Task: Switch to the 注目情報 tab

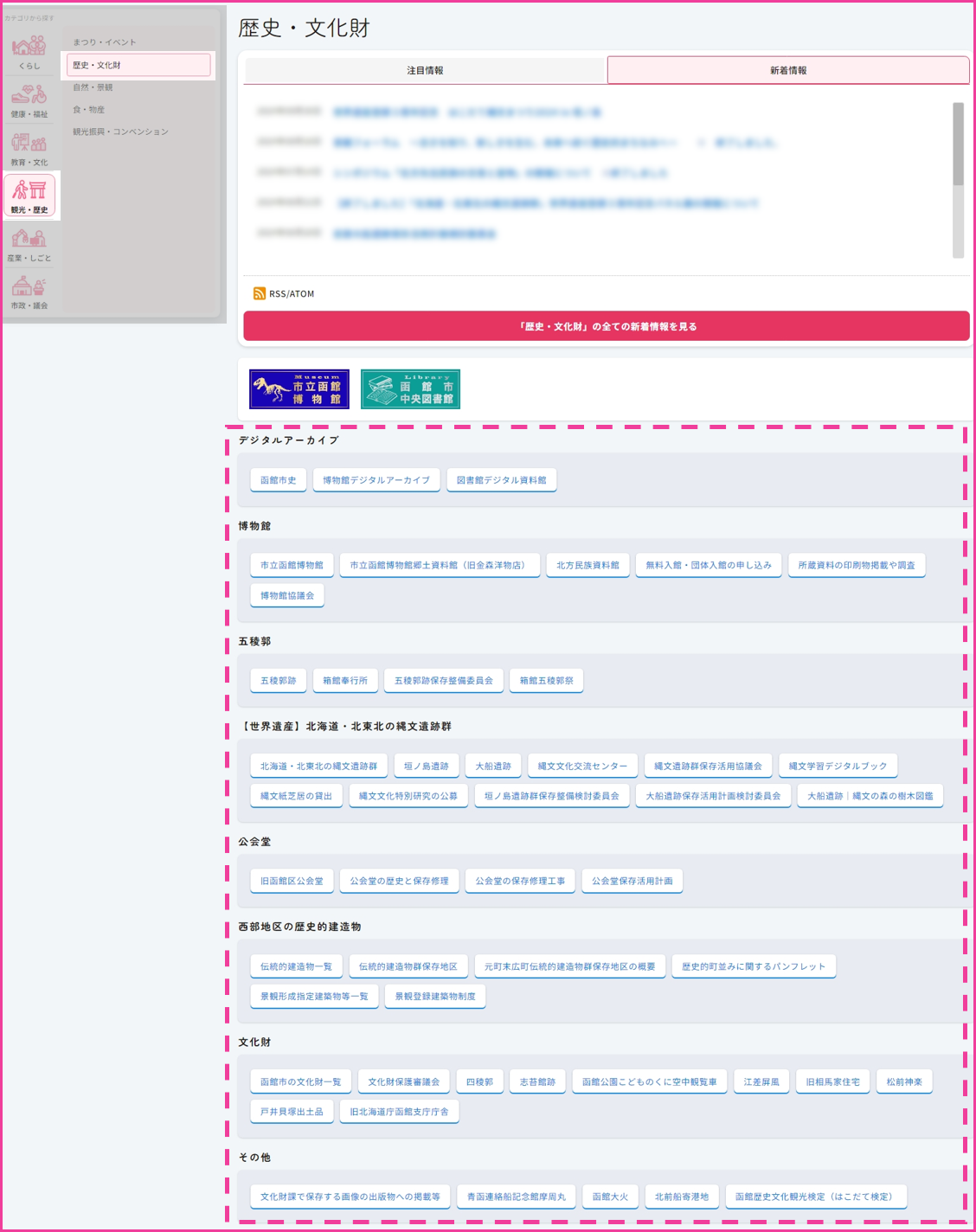Action: pos(425,71)
